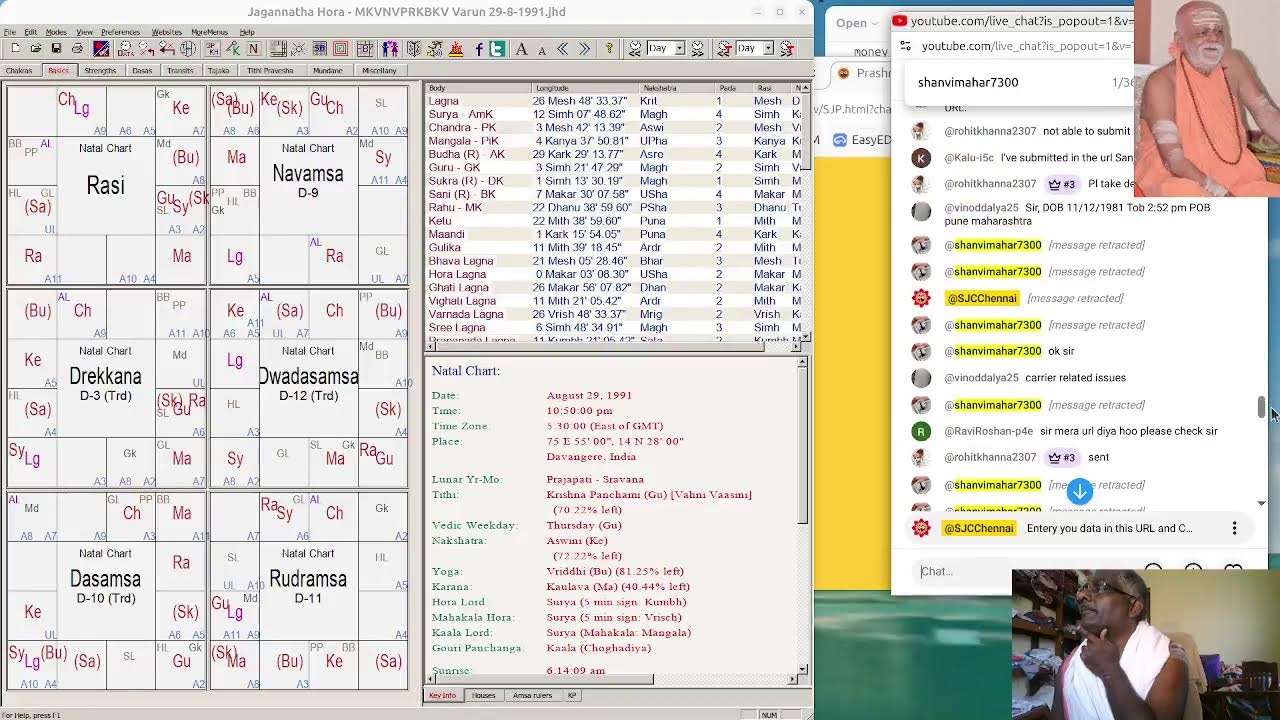Click the Twitter share icon

pyautogui.click(x=496, y=48)
